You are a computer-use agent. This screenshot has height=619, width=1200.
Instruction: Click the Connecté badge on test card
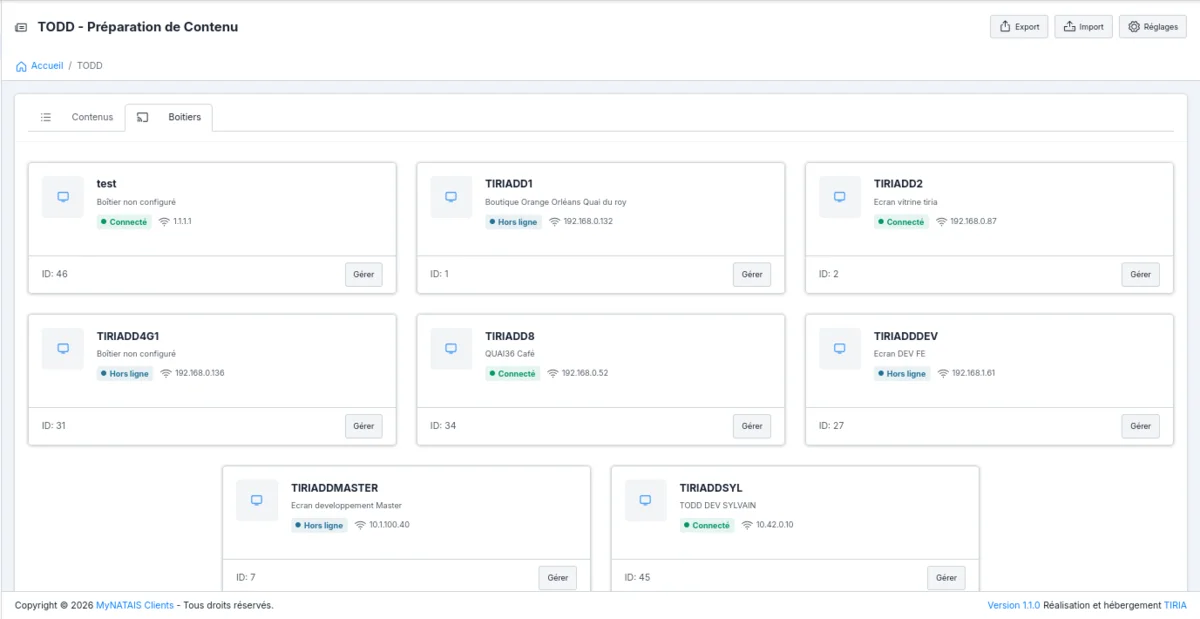point(124,222)
